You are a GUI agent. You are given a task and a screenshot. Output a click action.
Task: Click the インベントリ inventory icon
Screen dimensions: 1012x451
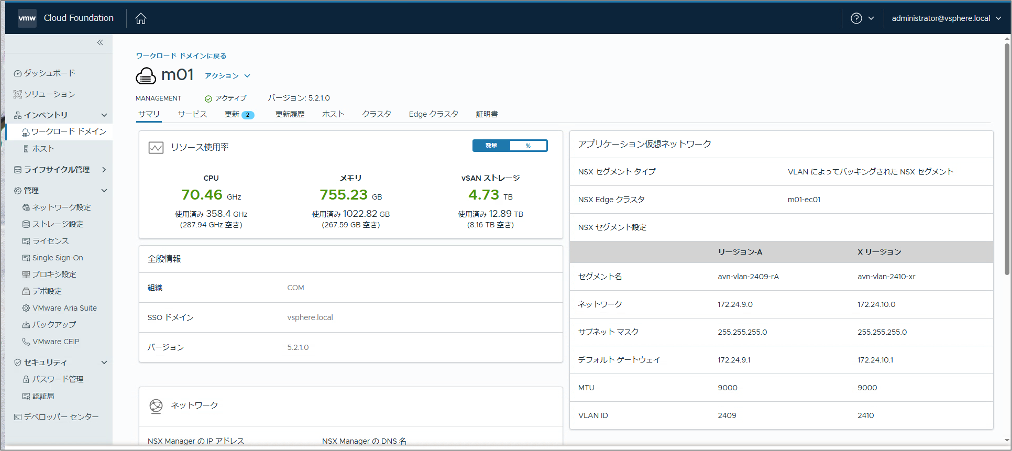(x=17, y=115)
